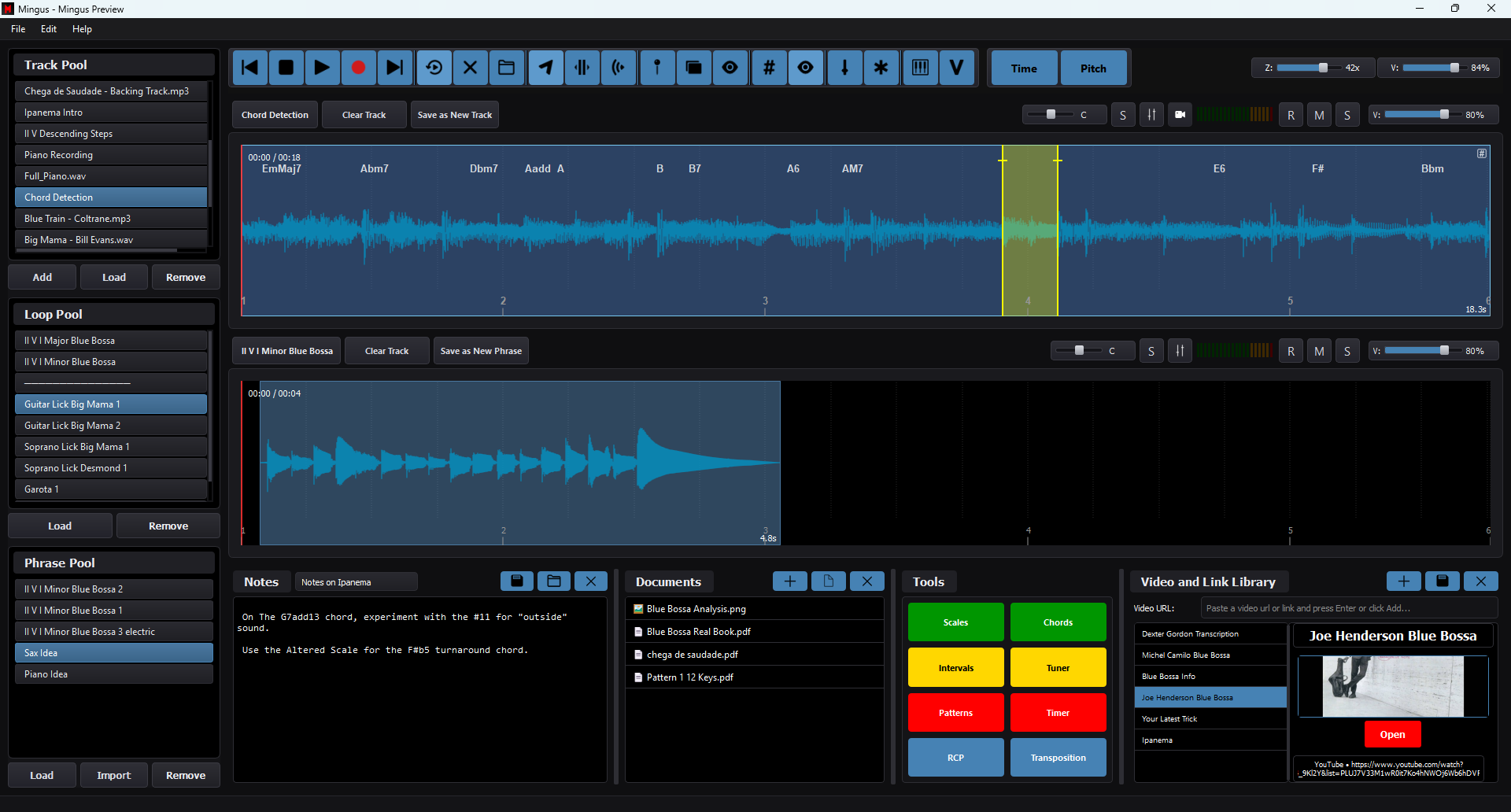
Task: Click the asterisk toolbar icon
Action: (881, 68)
